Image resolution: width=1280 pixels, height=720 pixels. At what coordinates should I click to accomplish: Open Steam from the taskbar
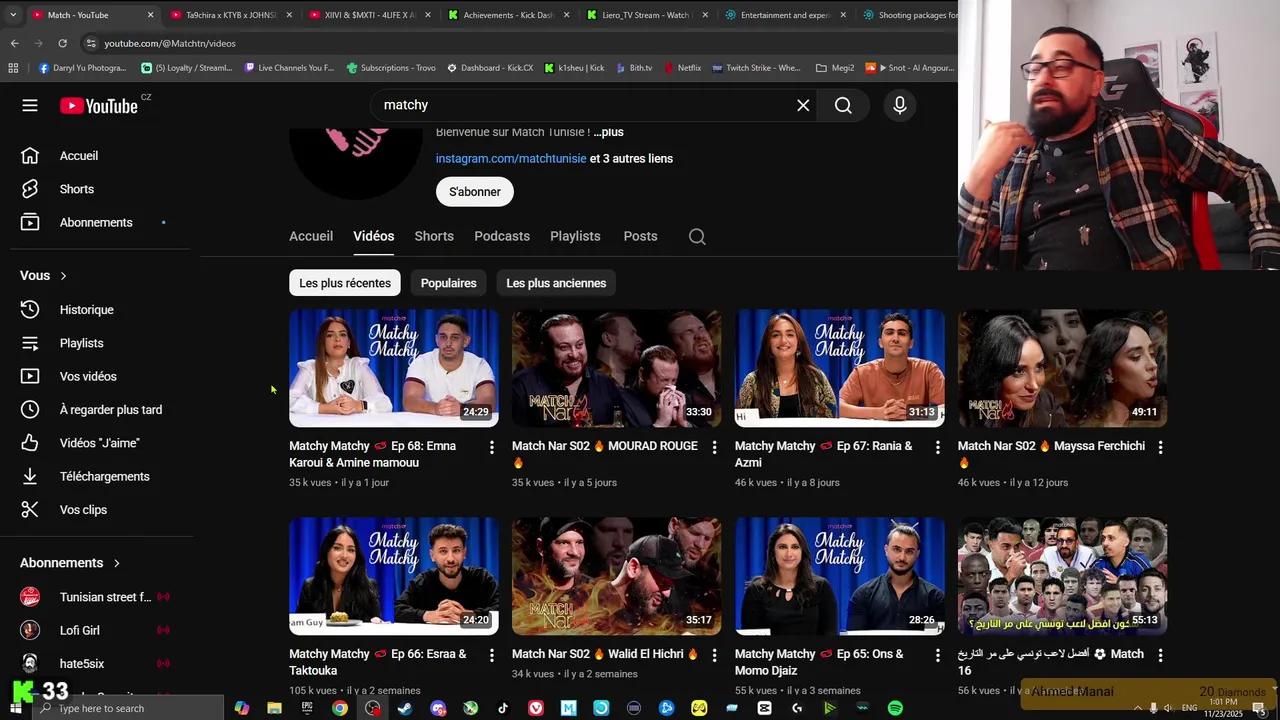(x=405, y=708)
